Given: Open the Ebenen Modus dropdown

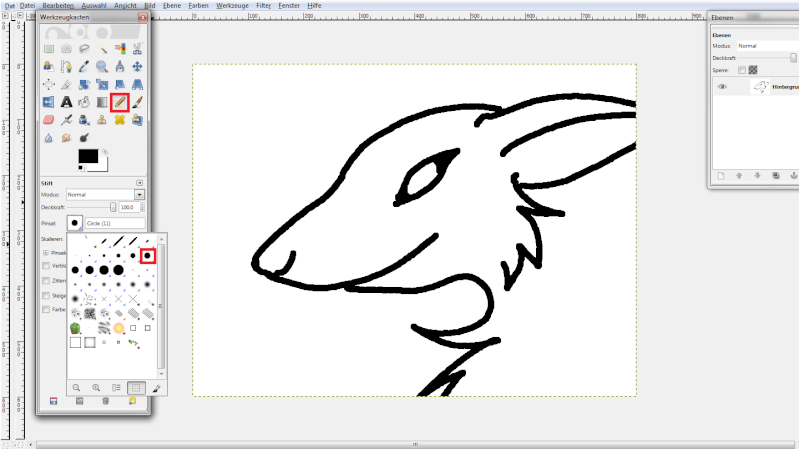Looking at the screenshot, I should pos(767,46).
